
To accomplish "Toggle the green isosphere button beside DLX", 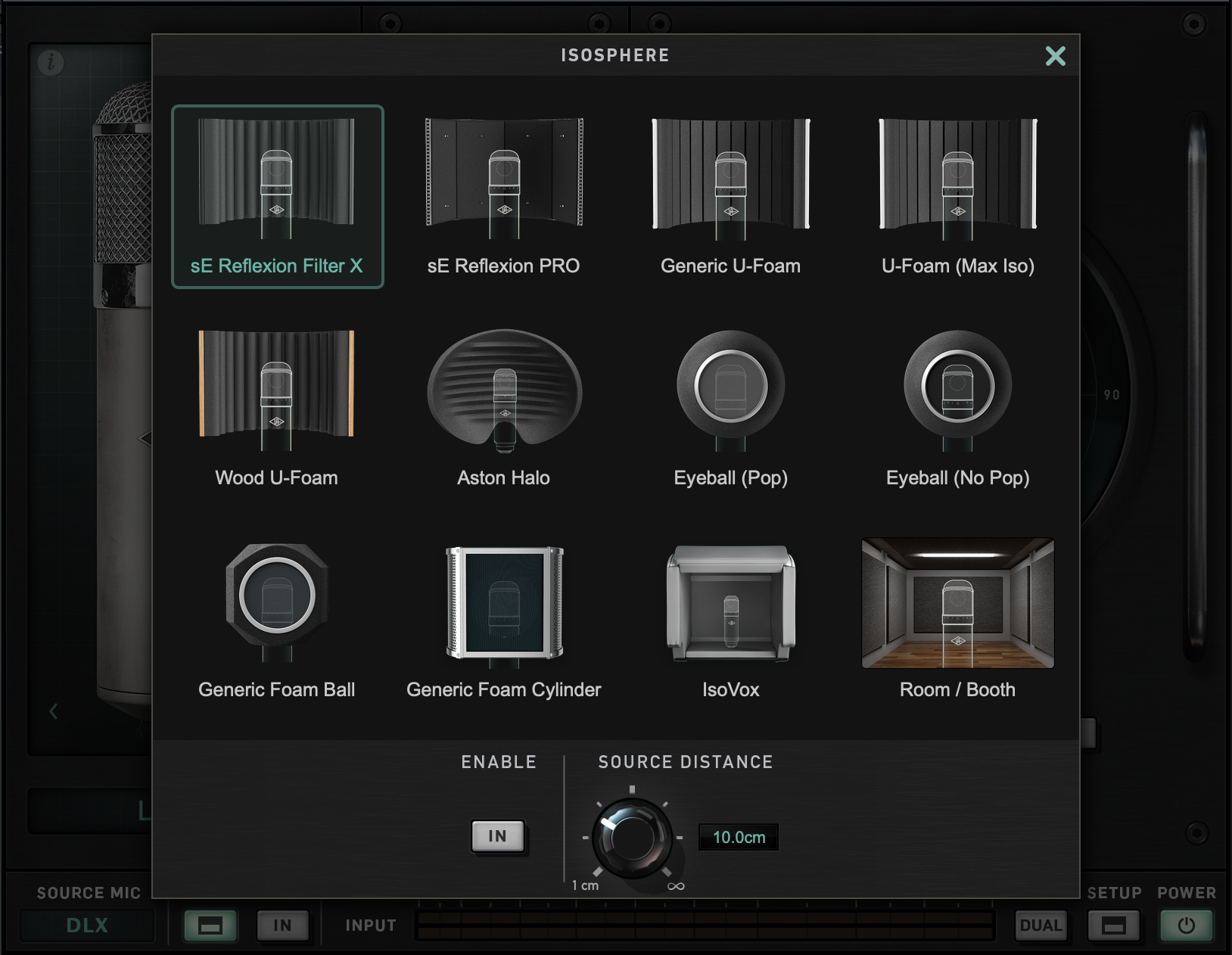I will coord(210,925).
